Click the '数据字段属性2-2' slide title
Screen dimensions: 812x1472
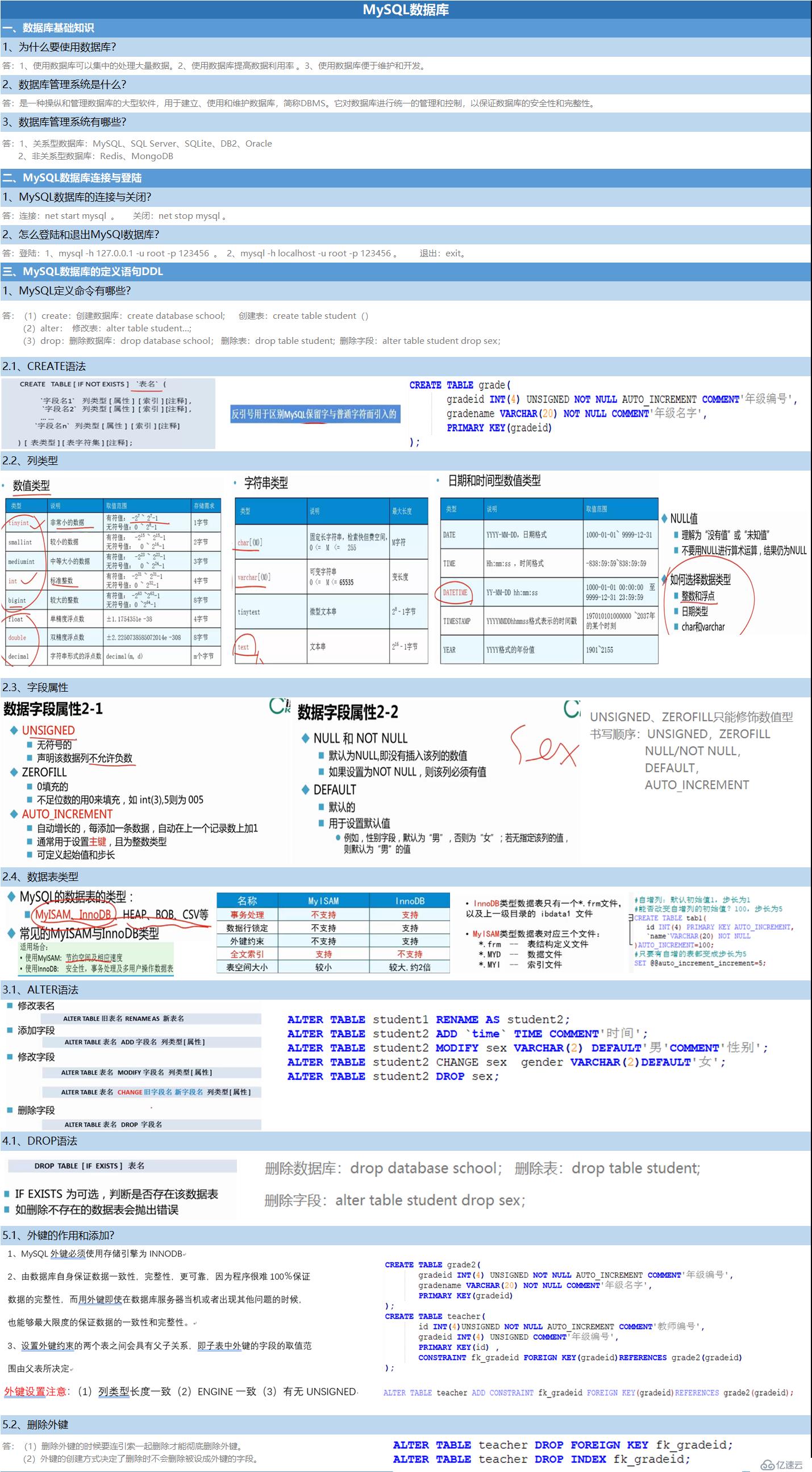(x=348, y=713)
